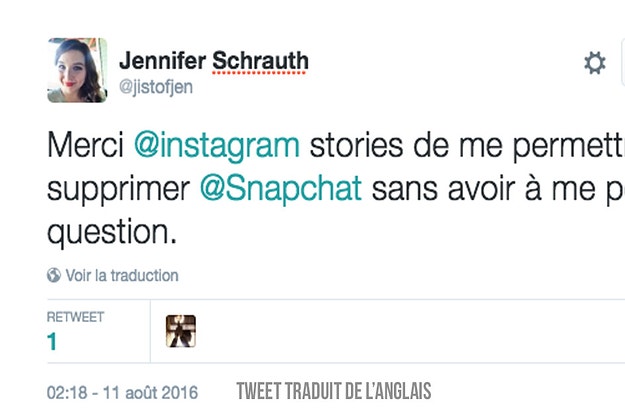Open the retweet count number 1

click(52, 343)
